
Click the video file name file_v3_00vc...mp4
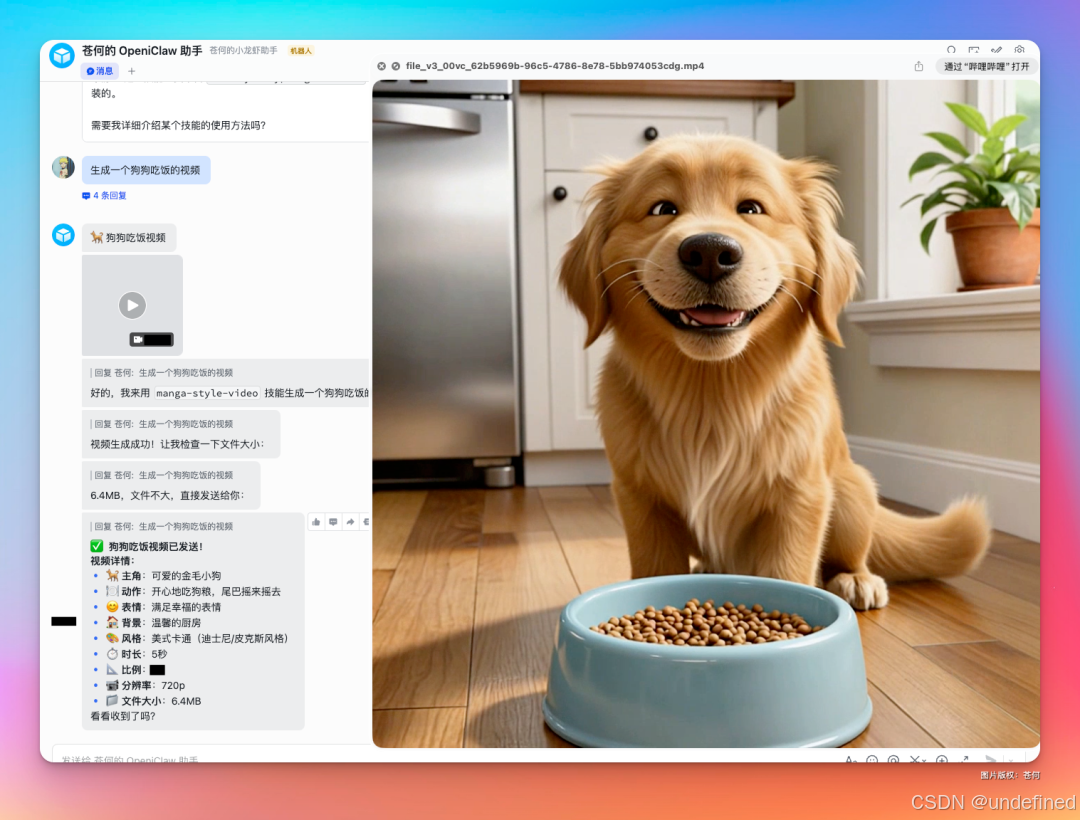(554, 66)
